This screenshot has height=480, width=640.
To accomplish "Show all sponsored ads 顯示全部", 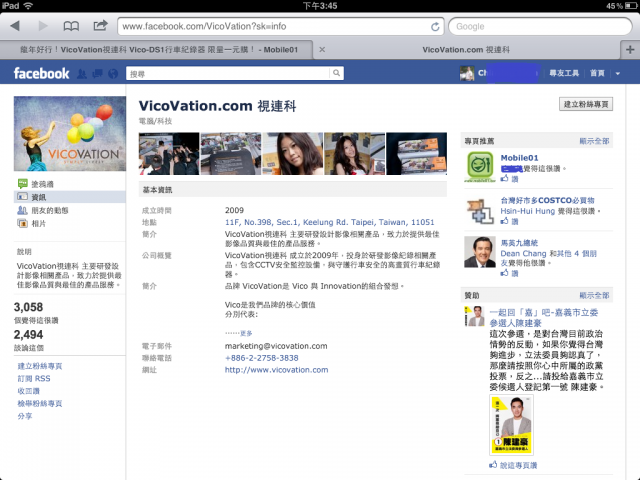I will click(594, 296).
